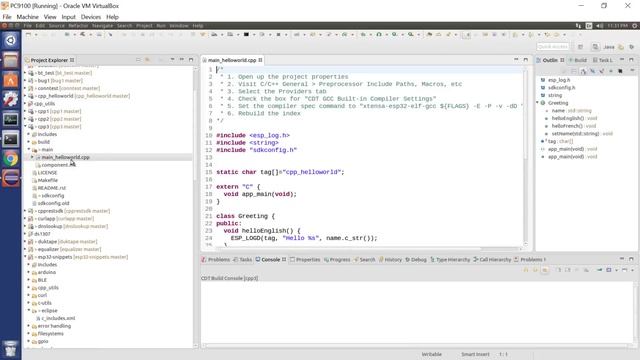This screenshot has width=640, height=360.
Task: Click the New file toolbar icon
Action: [28, 35]
